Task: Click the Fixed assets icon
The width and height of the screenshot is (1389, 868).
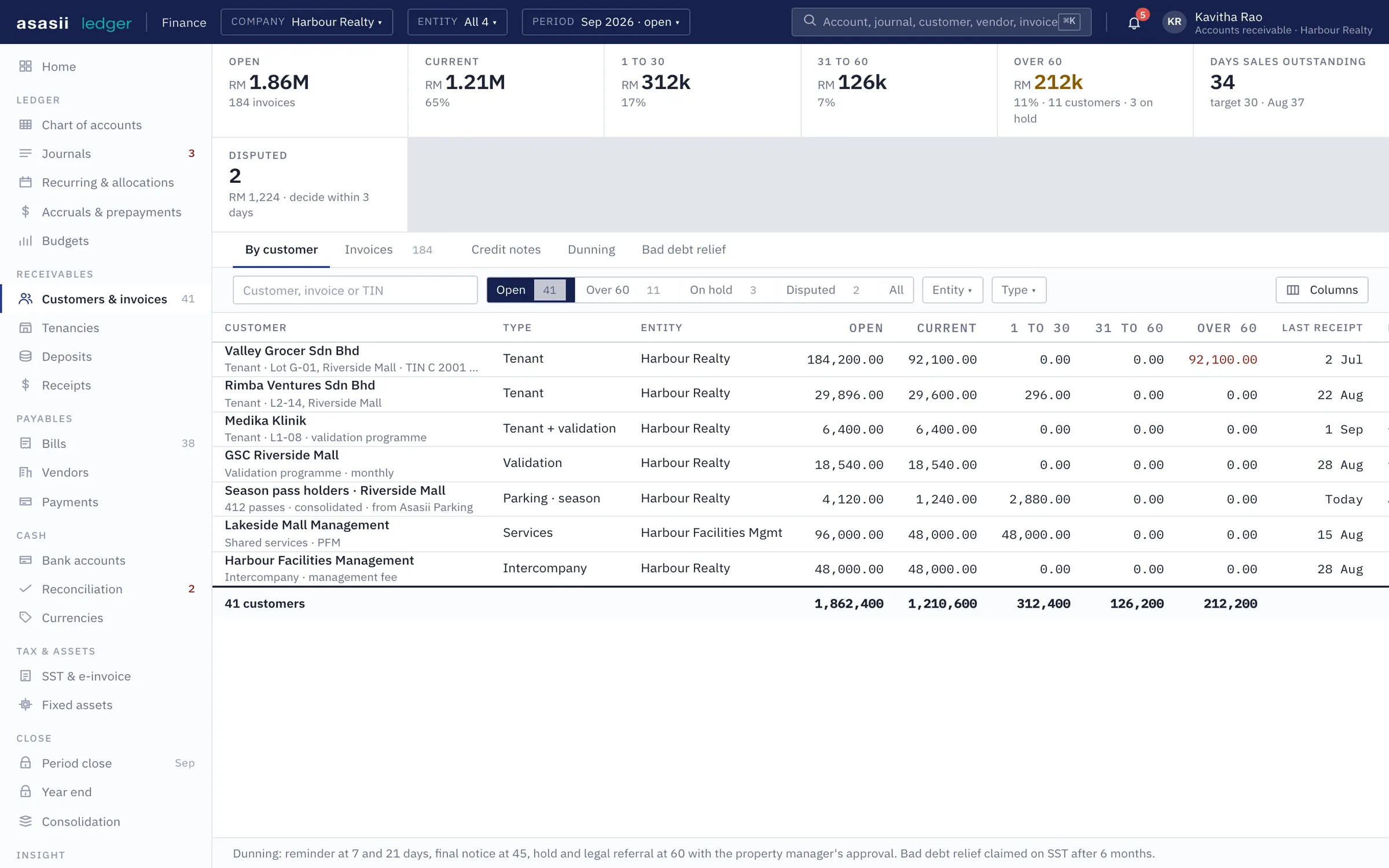Action: tap(25, 704)
